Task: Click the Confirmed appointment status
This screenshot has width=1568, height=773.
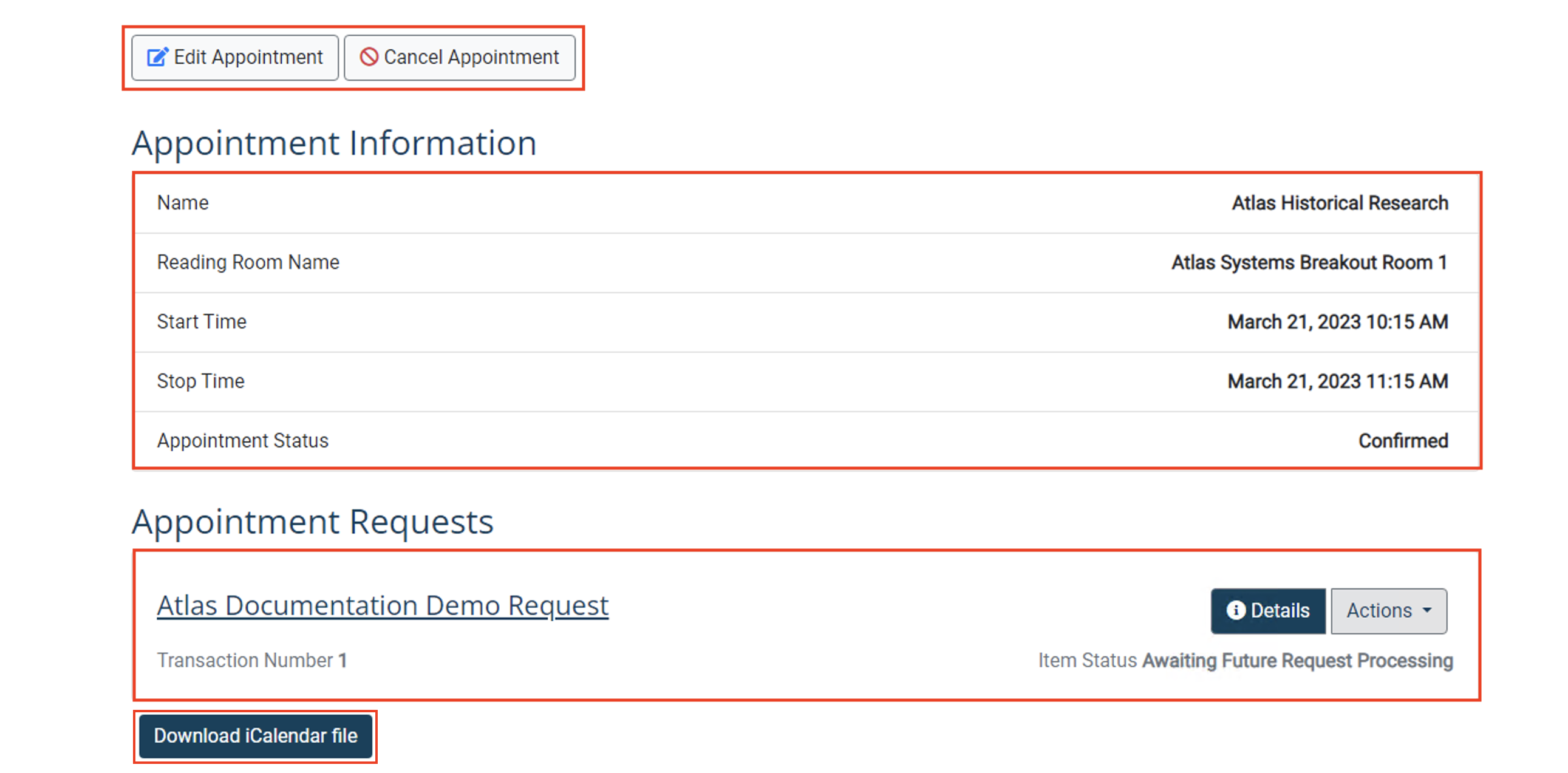Action: pos(1403,440)
